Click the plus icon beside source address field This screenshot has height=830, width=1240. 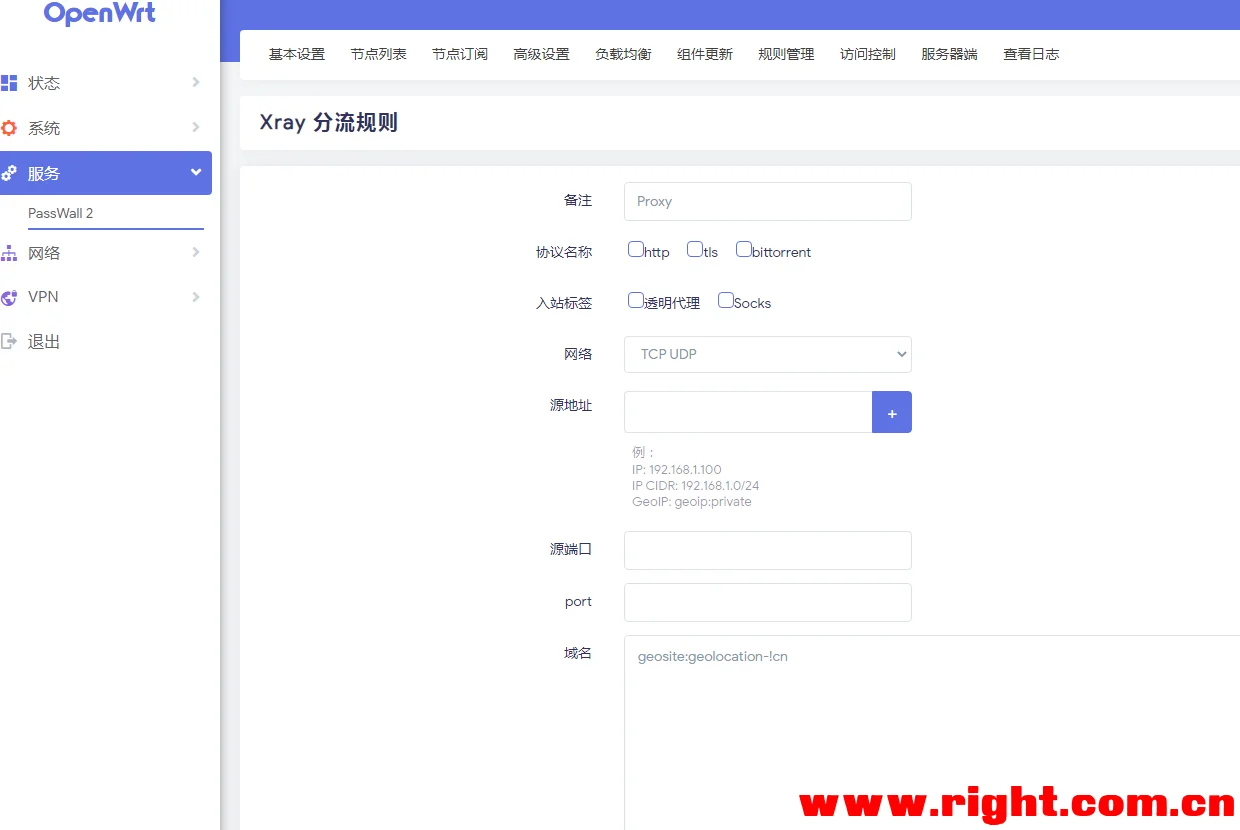[892, 413]
